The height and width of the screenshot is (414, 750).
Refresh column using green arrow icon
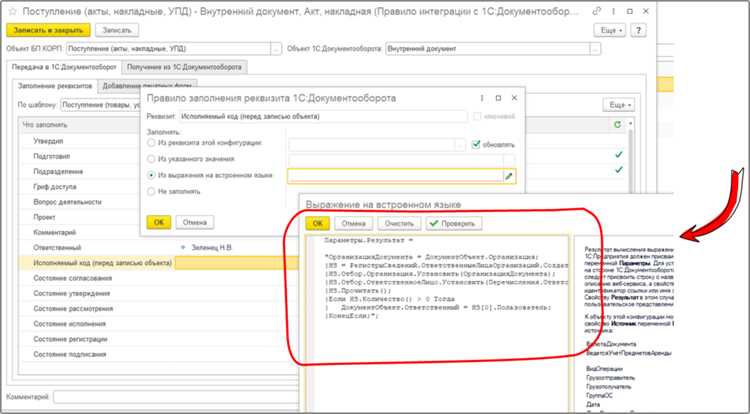[618, 124]
